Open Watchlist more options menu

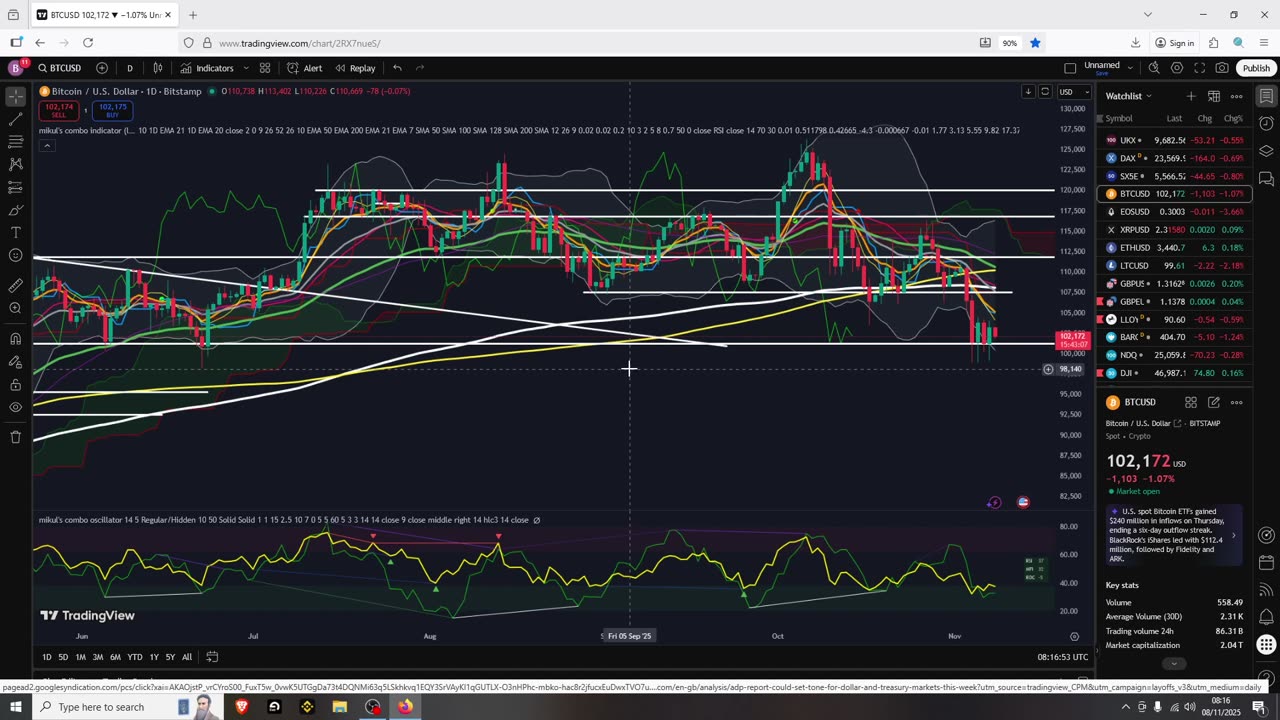(1236, 96)
